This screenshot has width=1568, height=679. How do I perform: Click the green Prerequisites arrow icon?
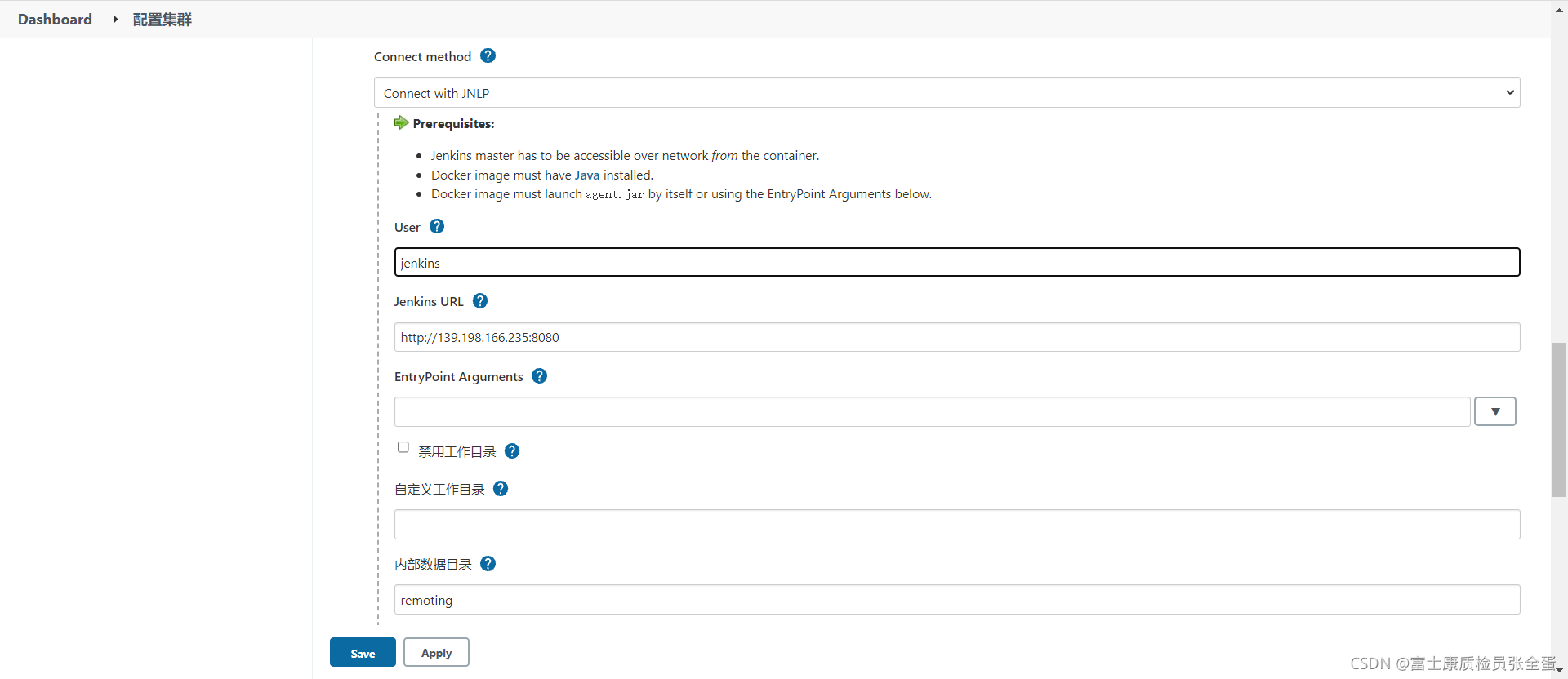[x=401, y=122]
